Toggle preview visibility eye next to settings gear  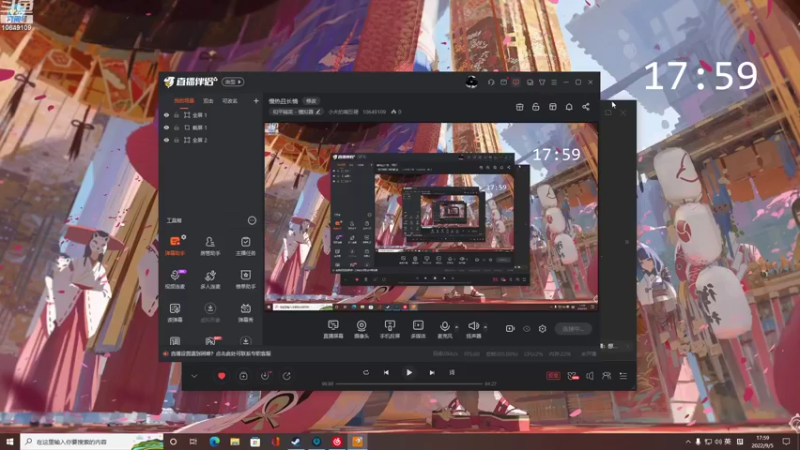click(x=527, y=329)
